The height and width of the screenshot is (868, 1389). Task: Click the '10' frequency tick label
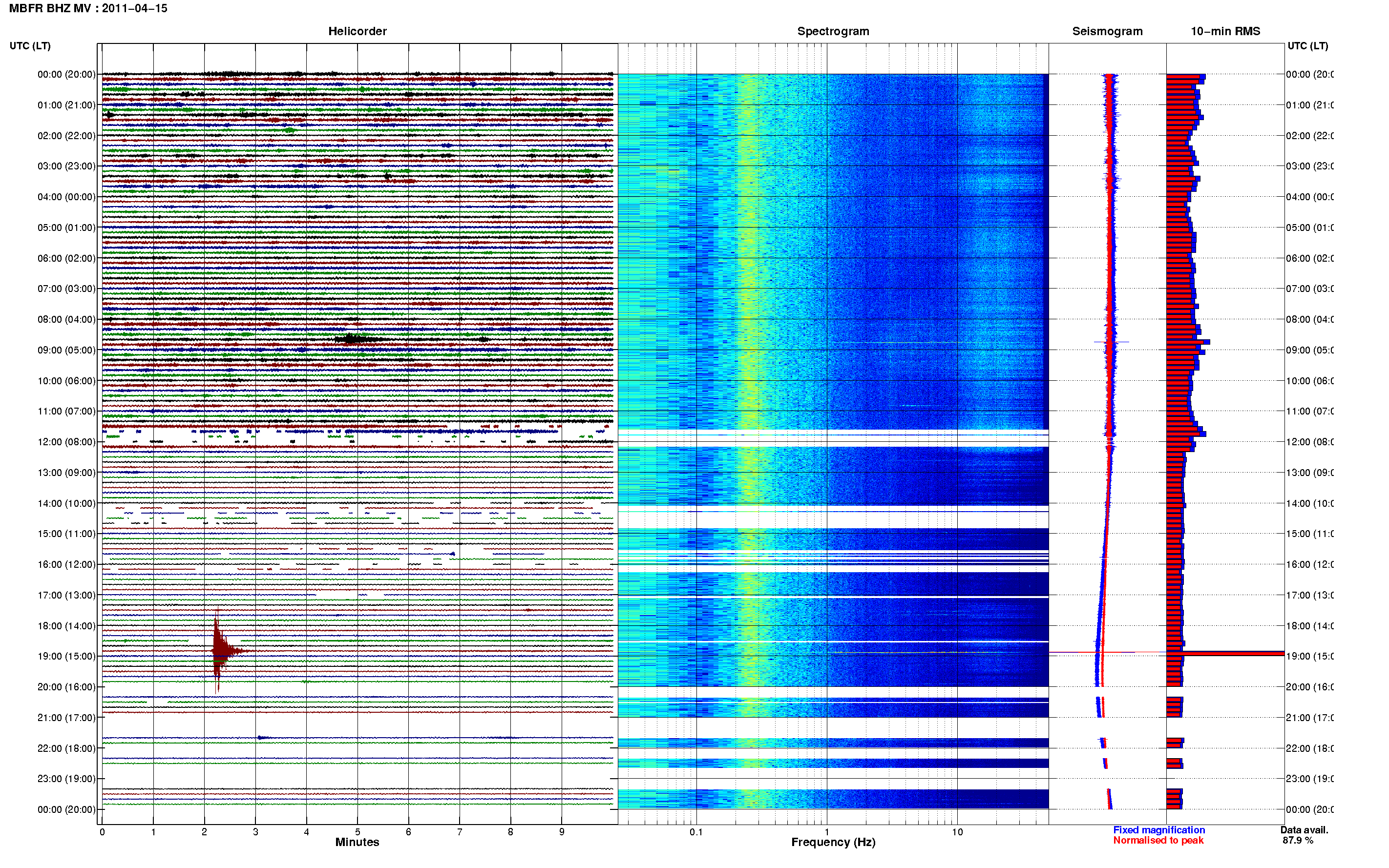pyautogui.click(x=957, y=832)
